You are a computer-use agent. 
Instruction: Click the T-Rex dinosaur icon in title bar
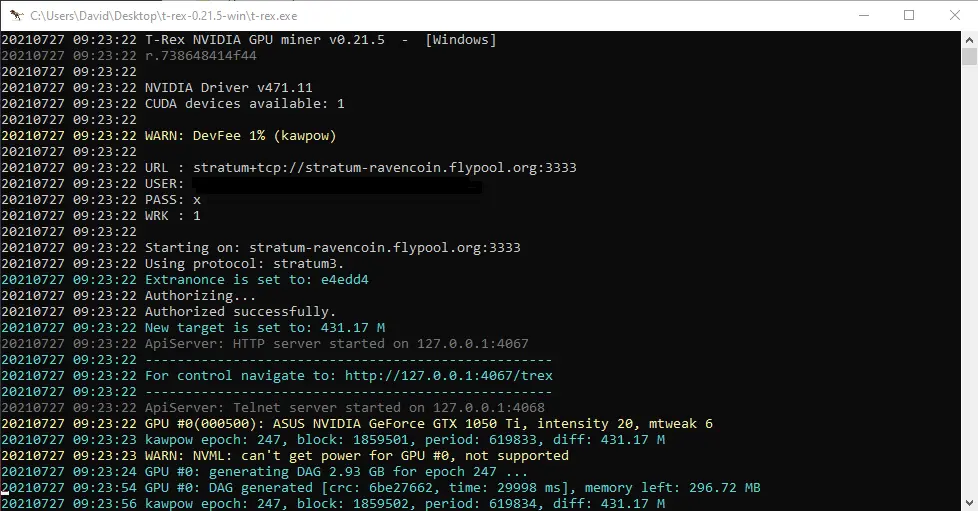[x=16, y=15]
